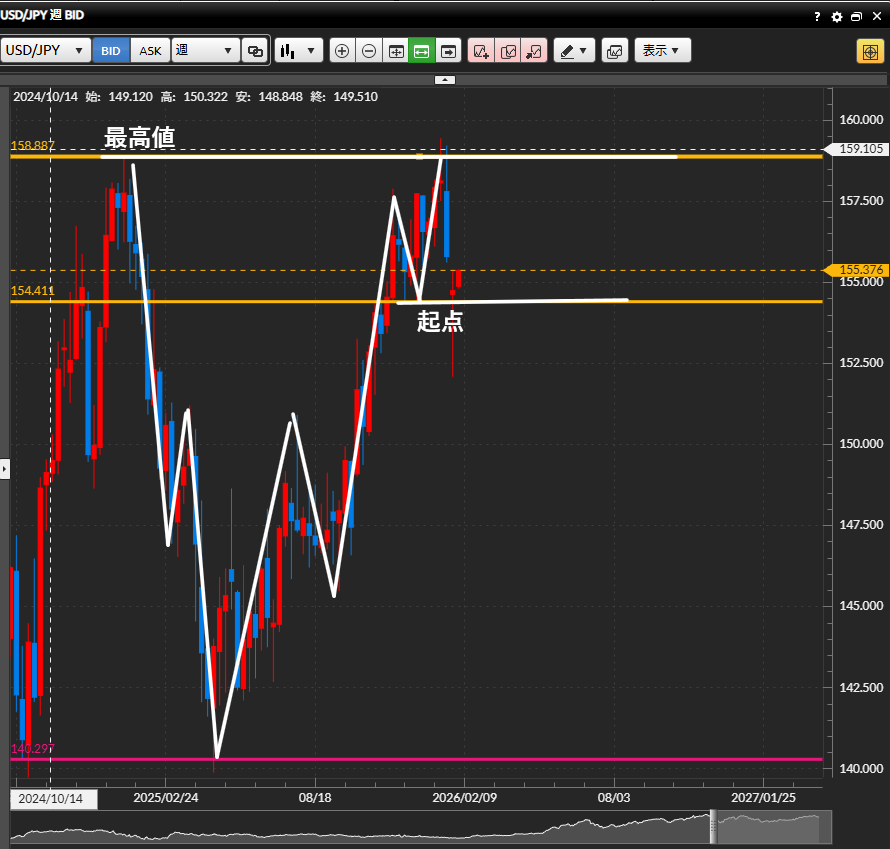This screenshot has width=890, height=849.
Task: Click the compare chart overlay icon
Action: (508, 51)
